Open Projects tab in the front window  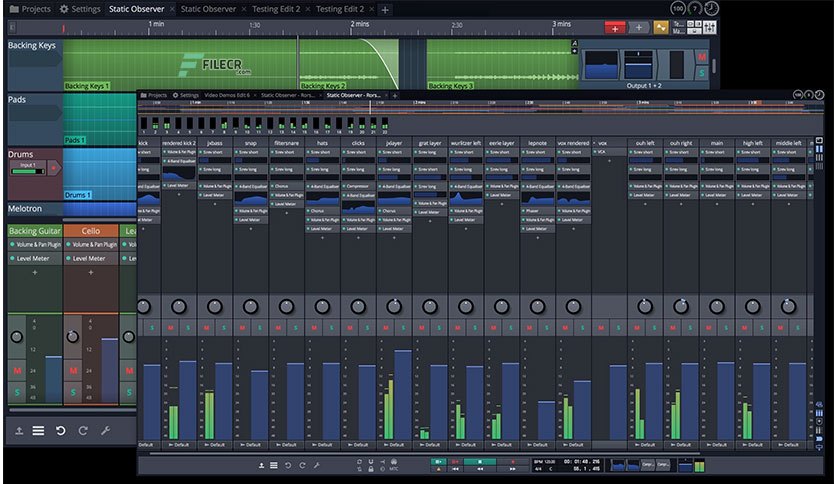click(154, 95)
